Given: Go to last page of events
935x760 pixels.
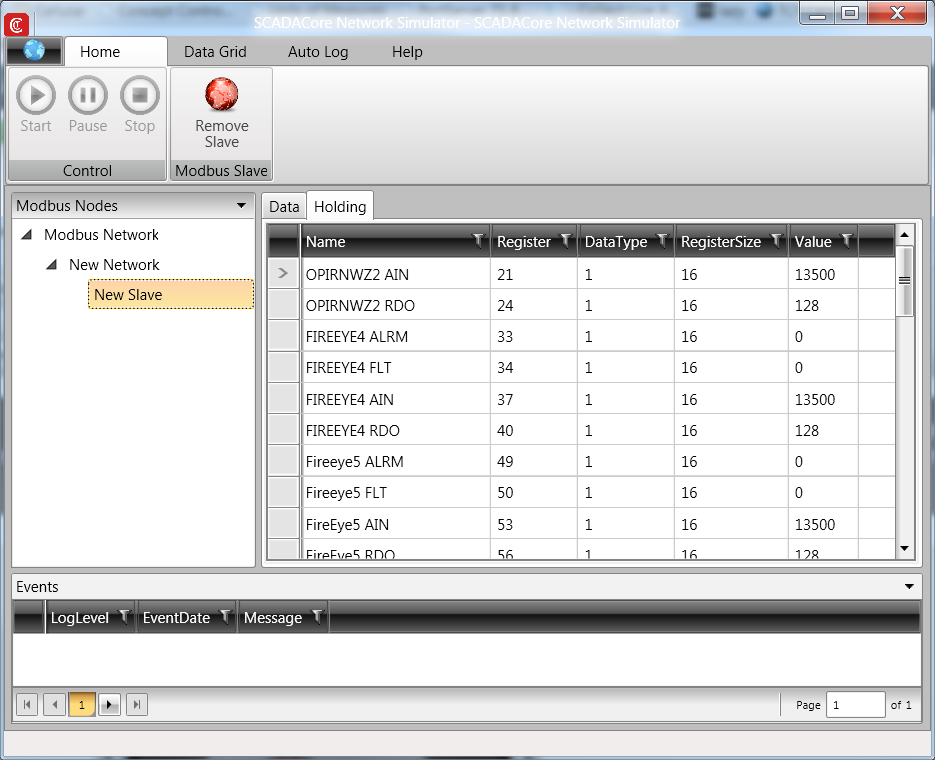Looking at the screenshot, I should click(x=137, y=705).
